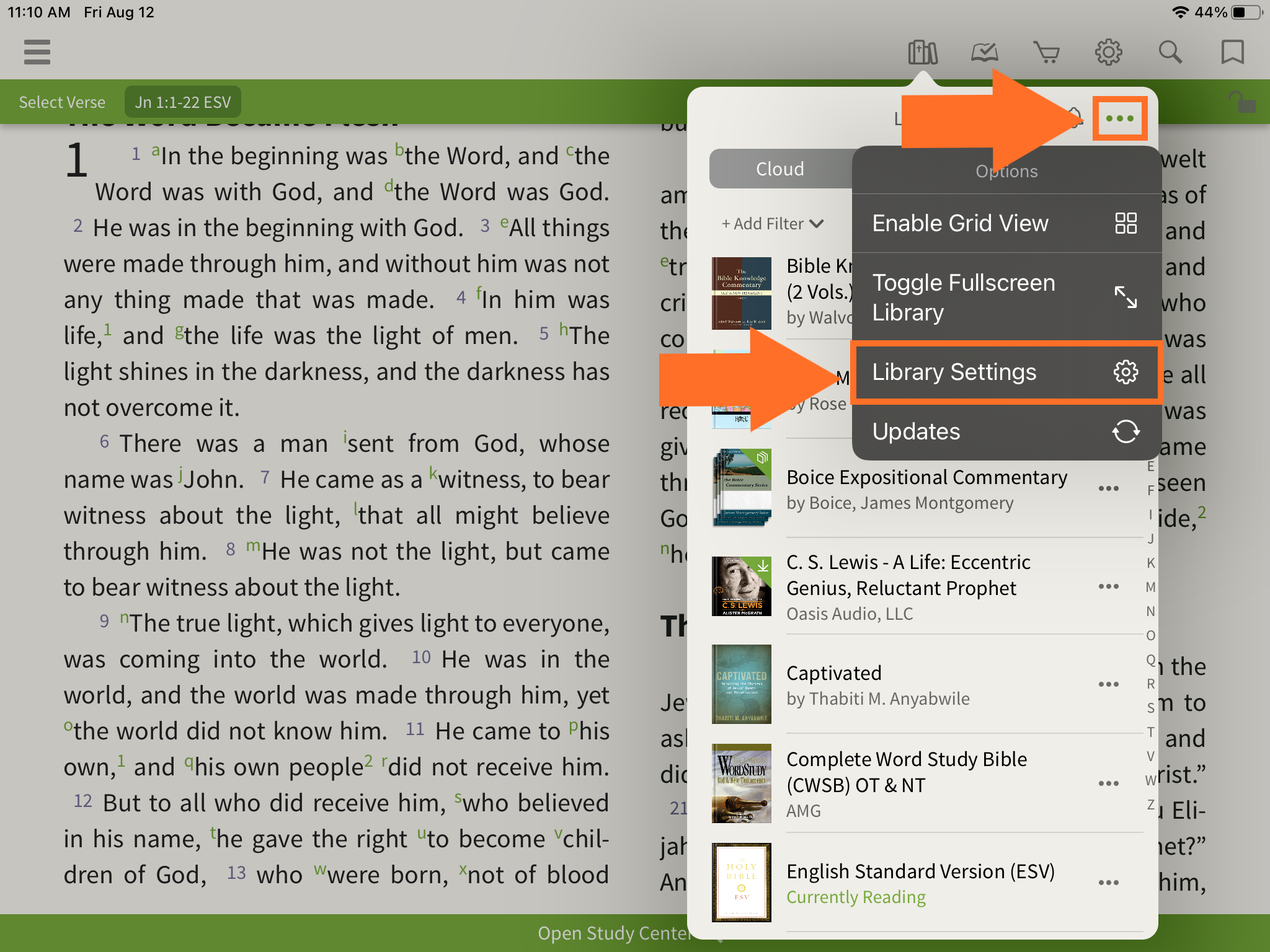The image size is (1270, 952).
Task: Open more options for English Standard Version
Action: [x=1109, y=883]
